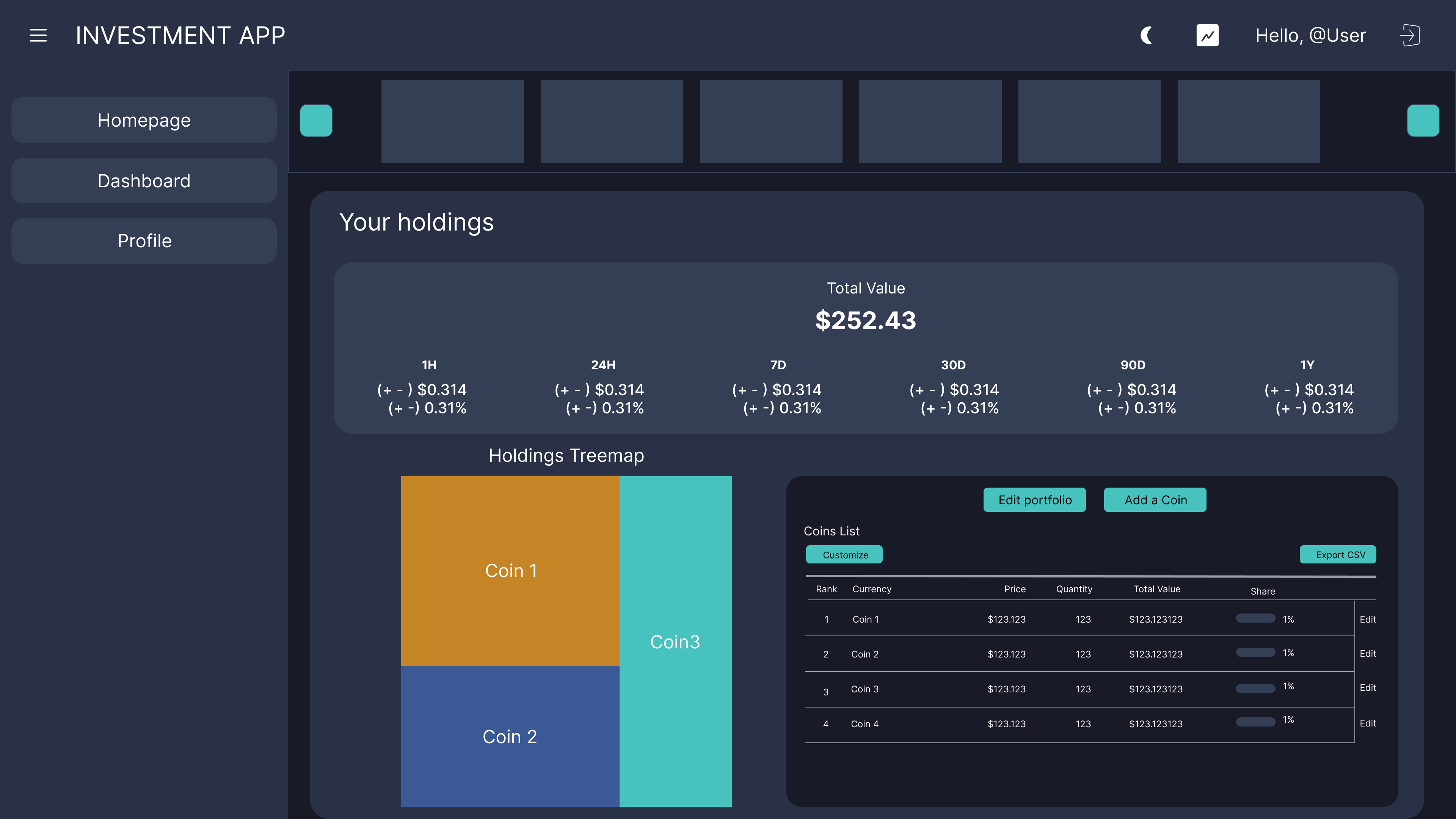Select Coin3 segment in the treemap
This screenshot has width=1456, height=819.
675,642
